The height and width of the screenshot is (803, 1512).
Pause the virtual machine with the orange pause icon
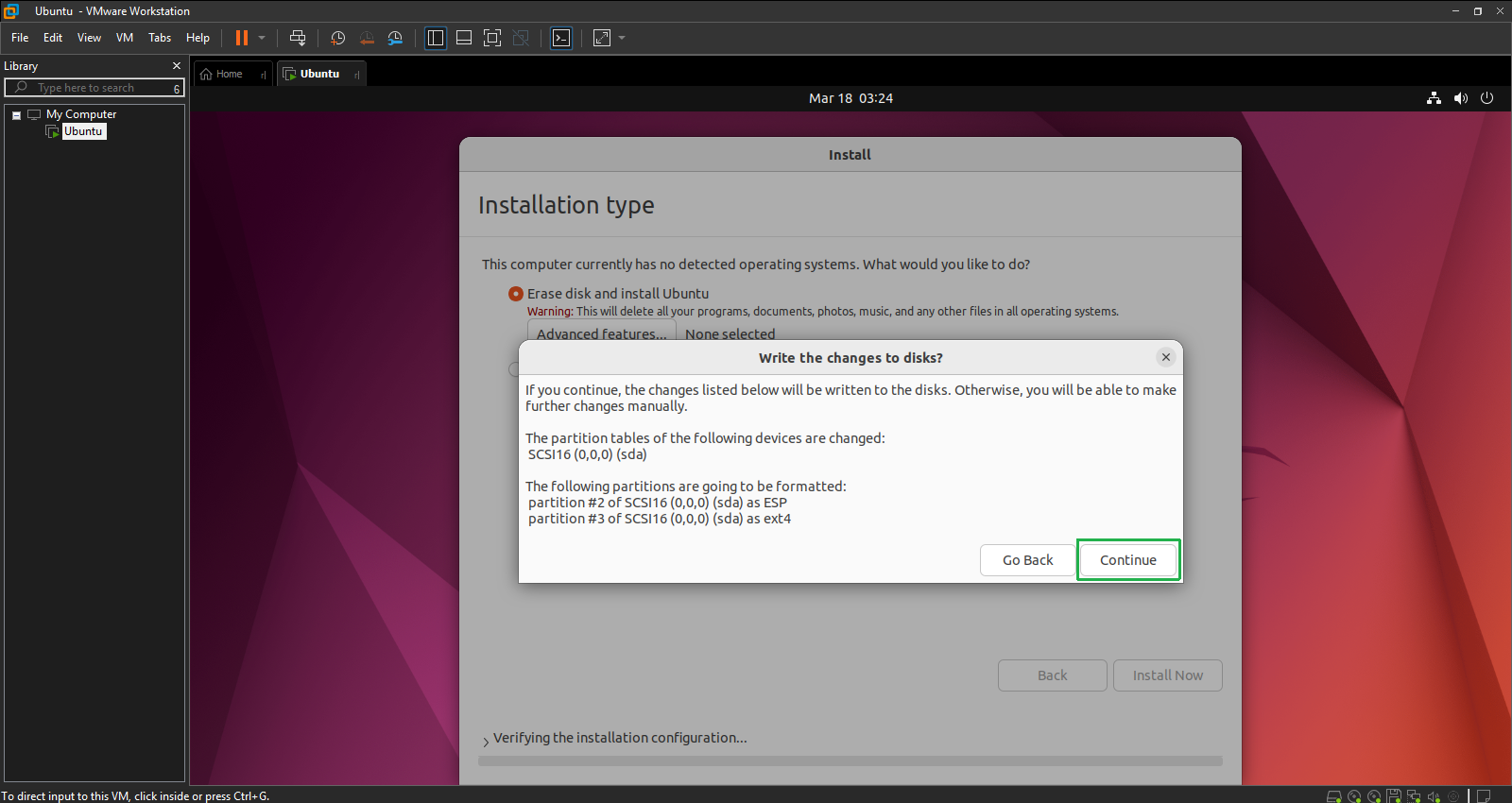coord(241,38)
